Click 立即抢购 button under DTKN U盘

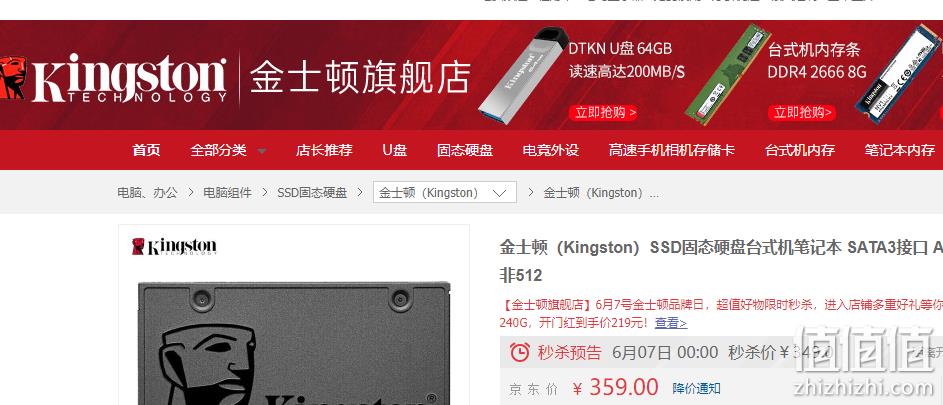(x=603, y=113)
